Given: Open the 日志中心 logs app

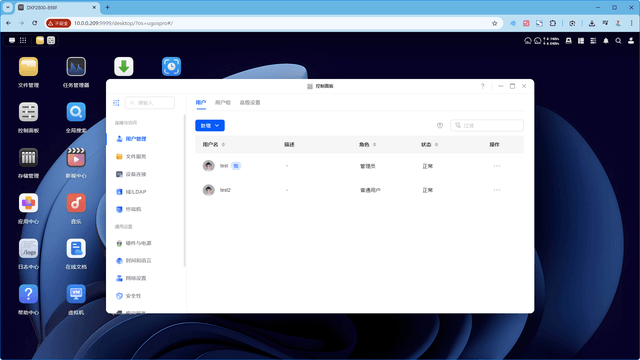Looking at the screenshot, I should [x=28, y=249].
